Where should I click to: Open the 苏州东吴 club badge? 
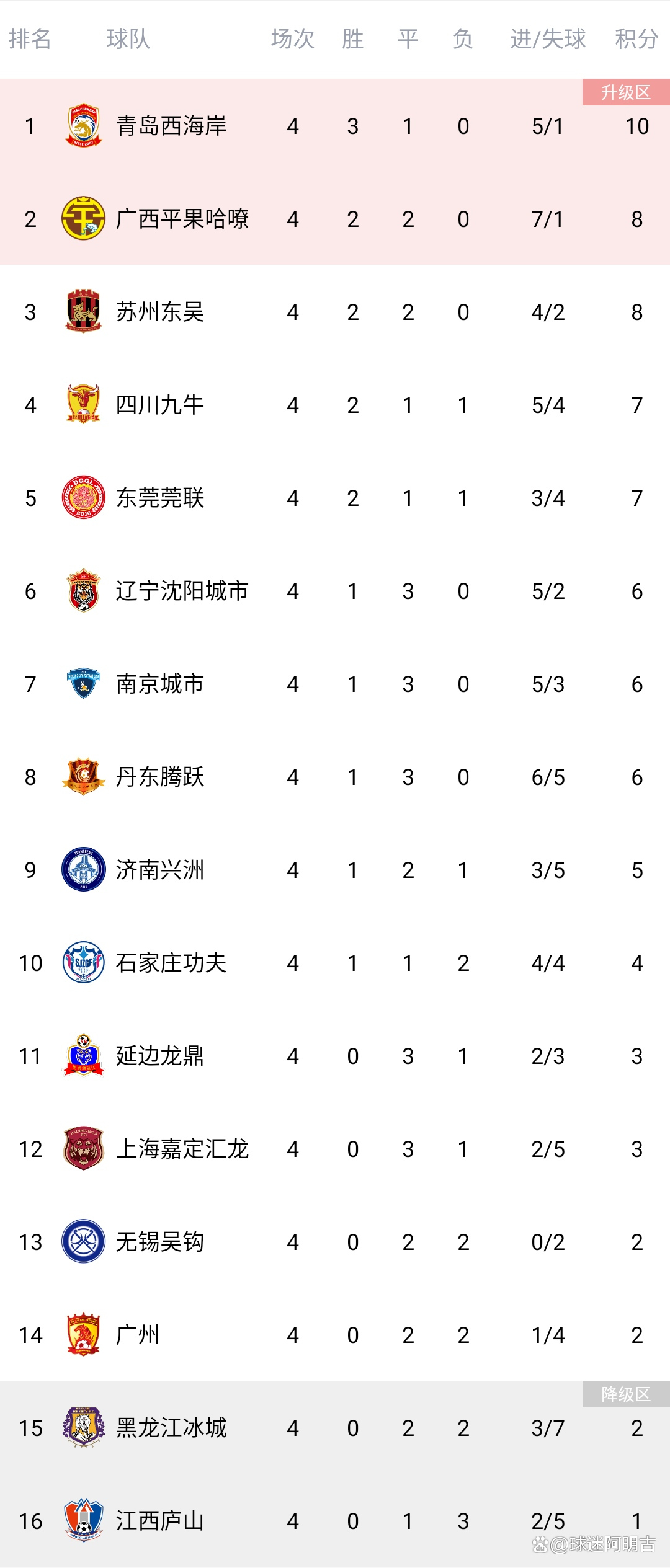83,311
